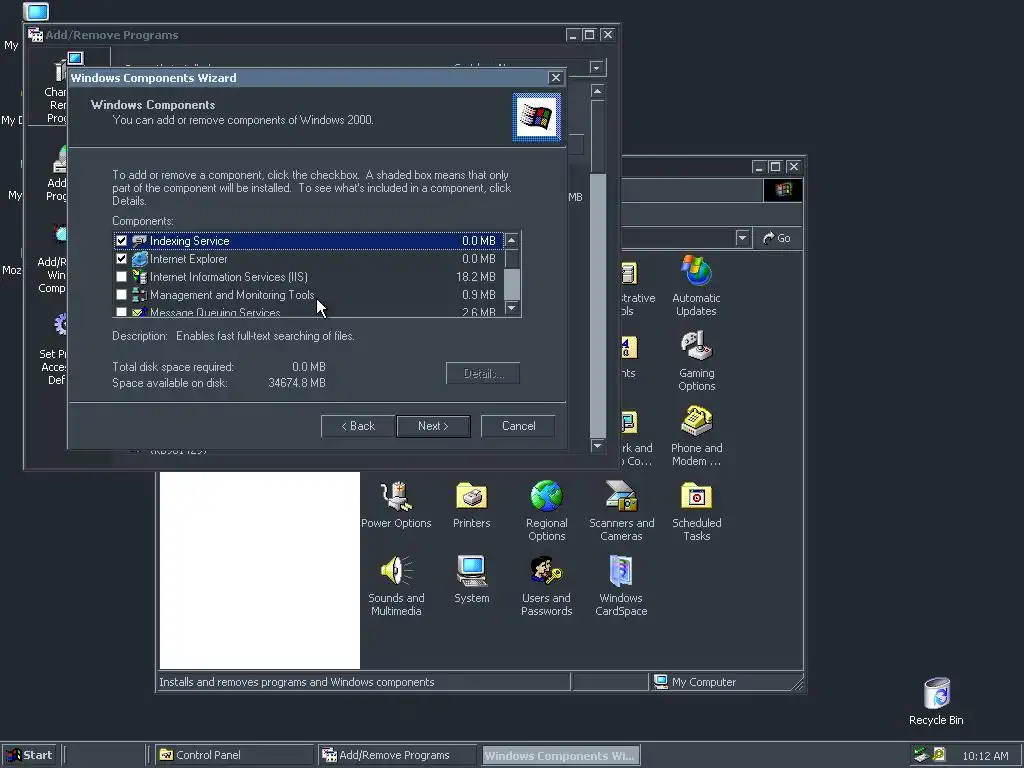Check the Message Queuing Services checkbox
This screenshot has width=1024, height=768.
point(121,312)
